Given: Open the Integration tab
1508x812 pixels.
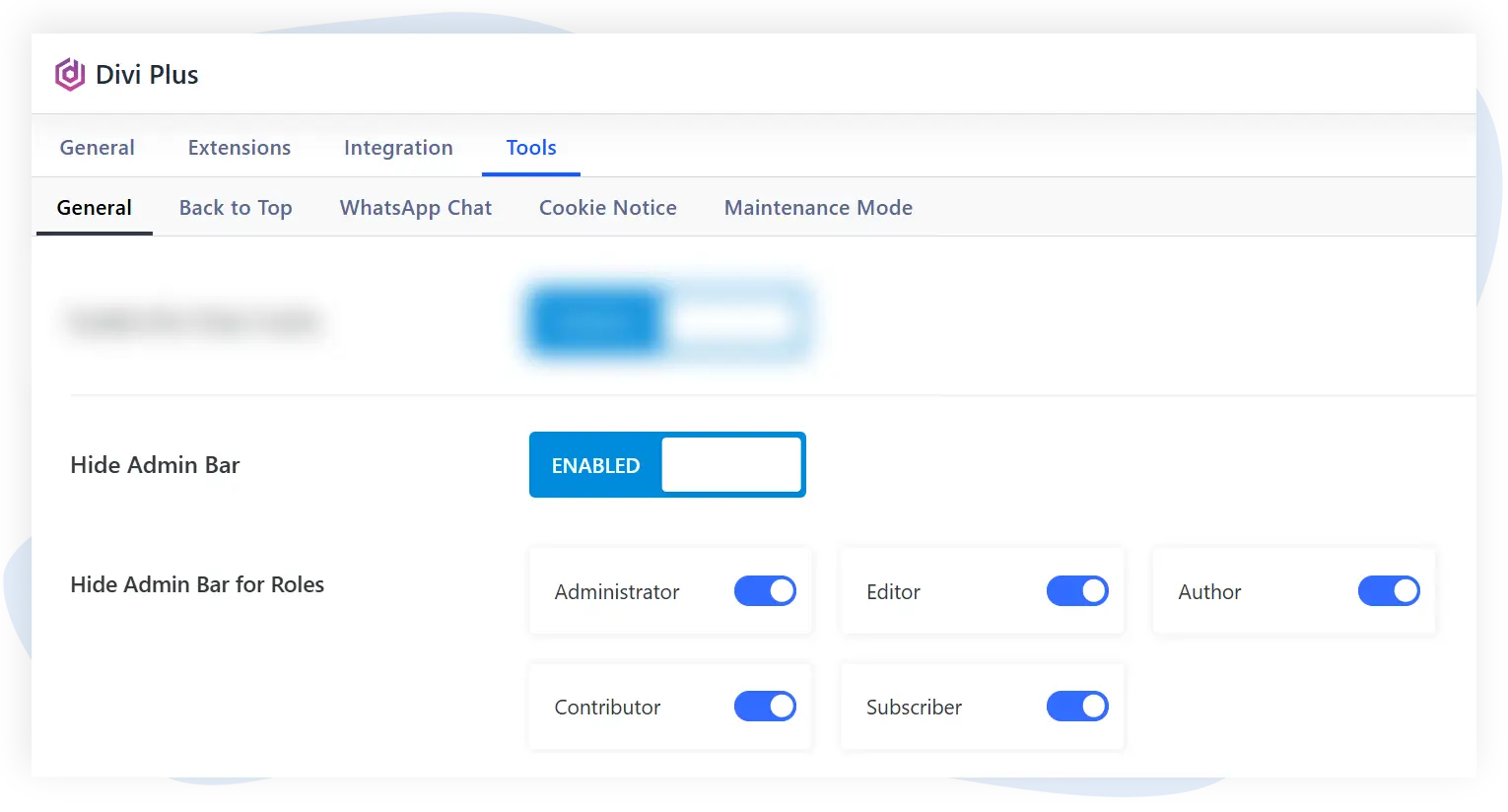Looking at the screenshot, I should (x=398, y=148).
